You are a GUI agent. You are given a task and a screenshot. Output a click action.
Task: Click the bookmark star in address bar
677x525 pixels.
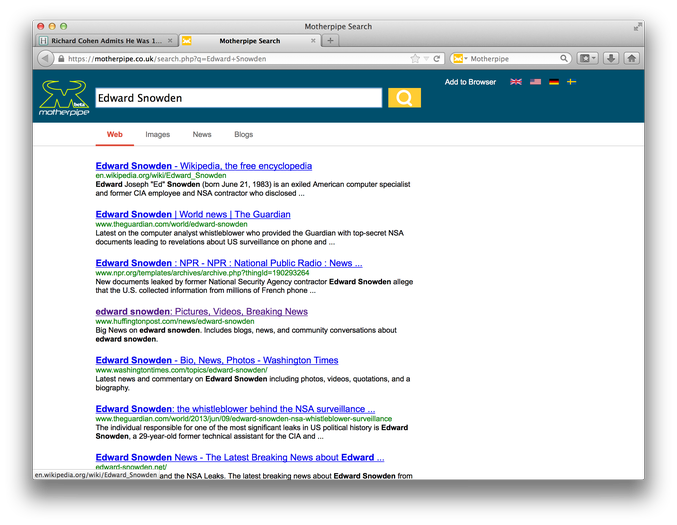pyautogui.click(x=415, y=58)
